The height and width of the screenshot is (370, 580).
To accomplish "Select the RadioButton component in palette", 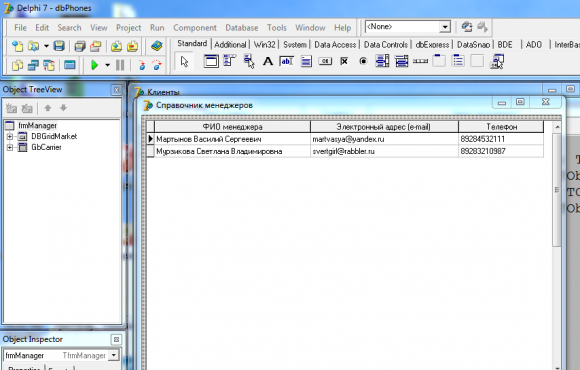I will [x=363, y=61].
